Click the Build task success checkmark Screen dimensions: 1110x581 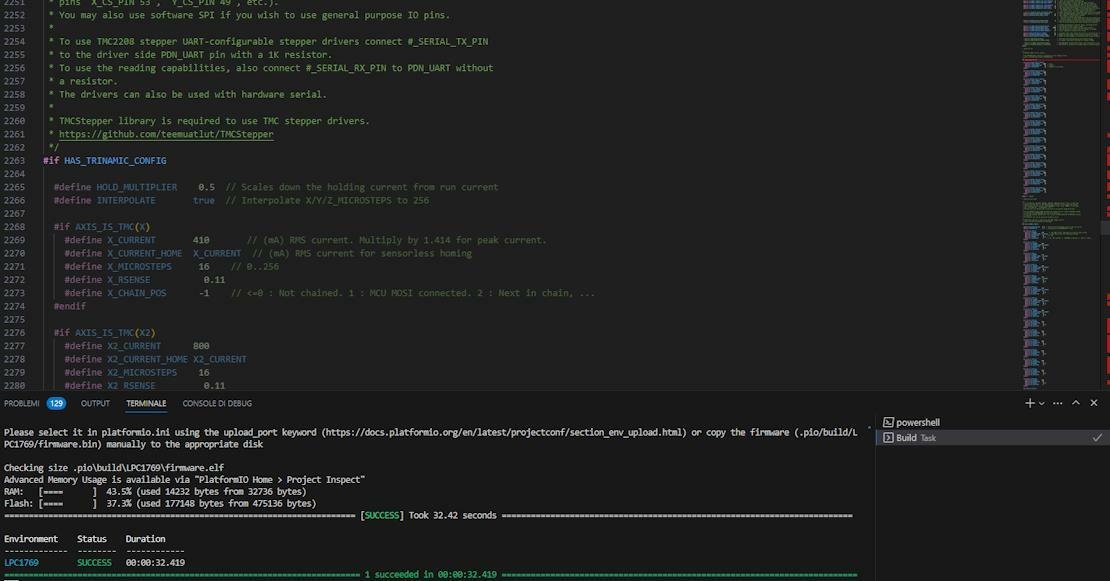1097,438
